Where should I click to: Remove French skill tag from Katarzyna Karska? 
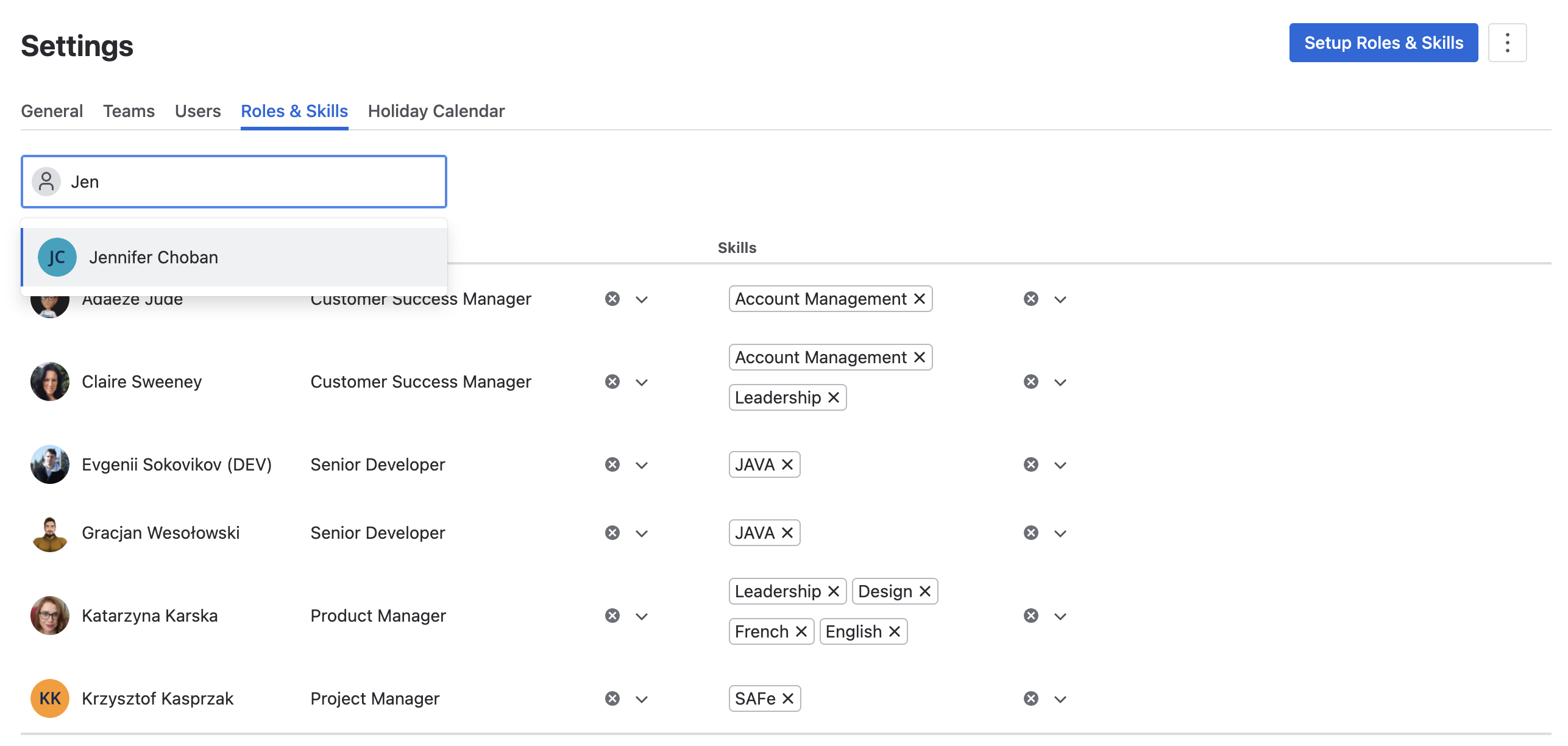click(x=801, y=631)
